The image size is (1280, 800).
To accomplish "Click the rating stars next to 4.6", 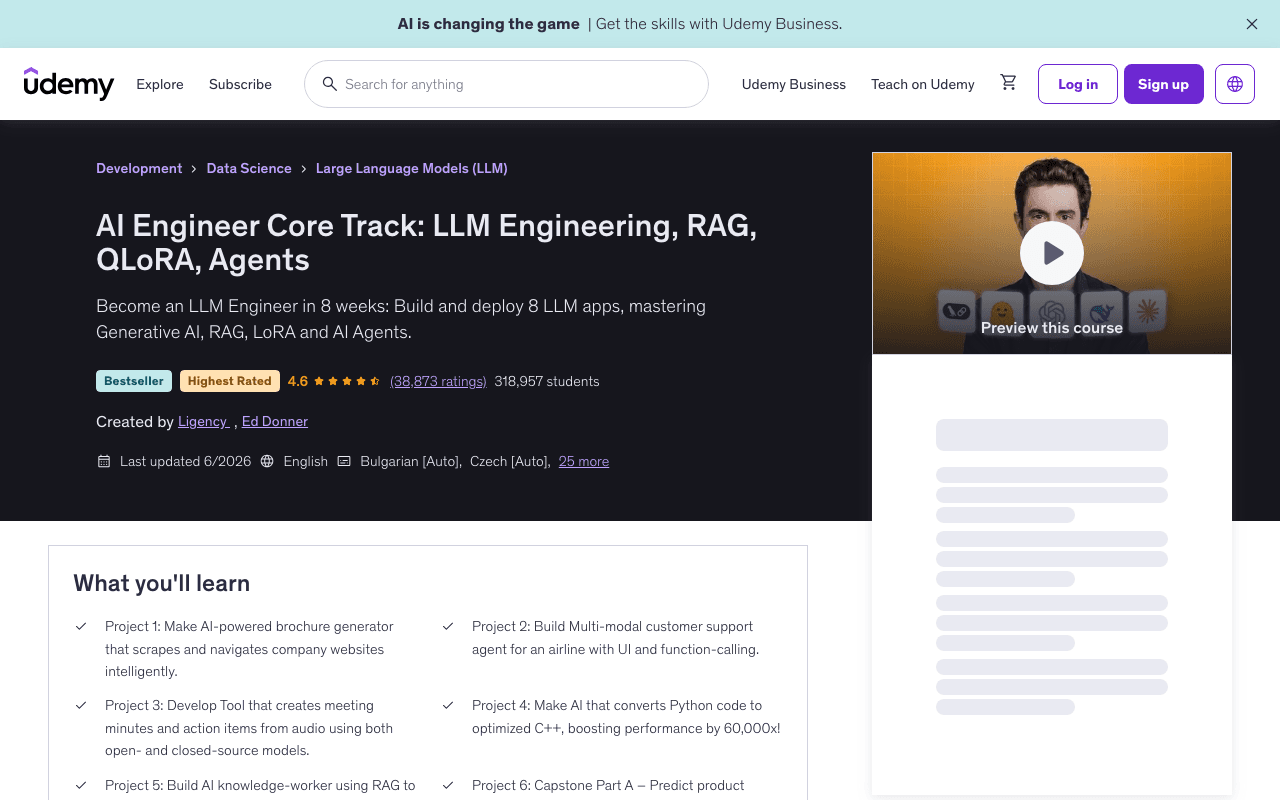I will [347, 381].
